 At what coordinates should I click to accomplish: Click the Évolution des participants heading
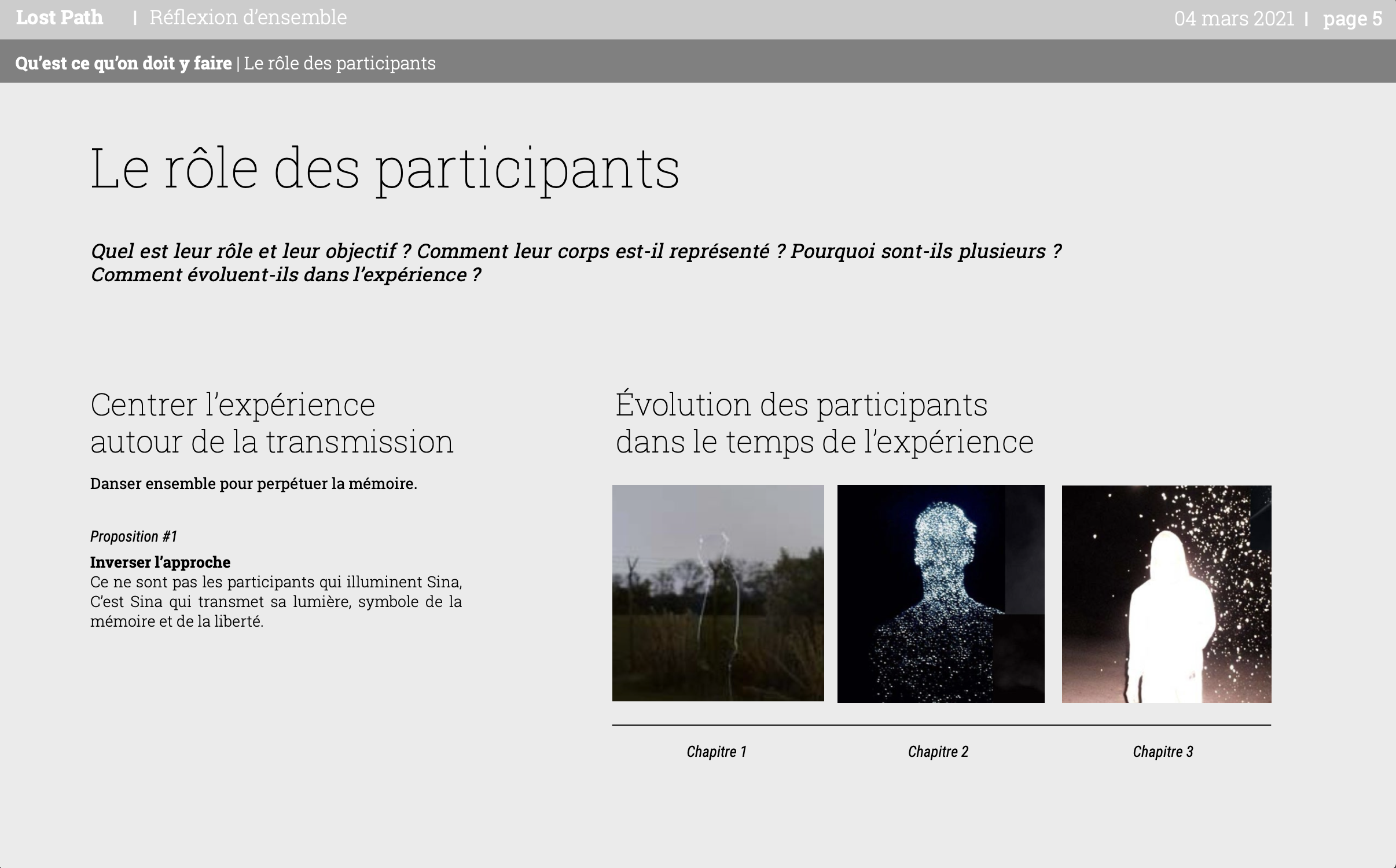click(x=824, y=423)
